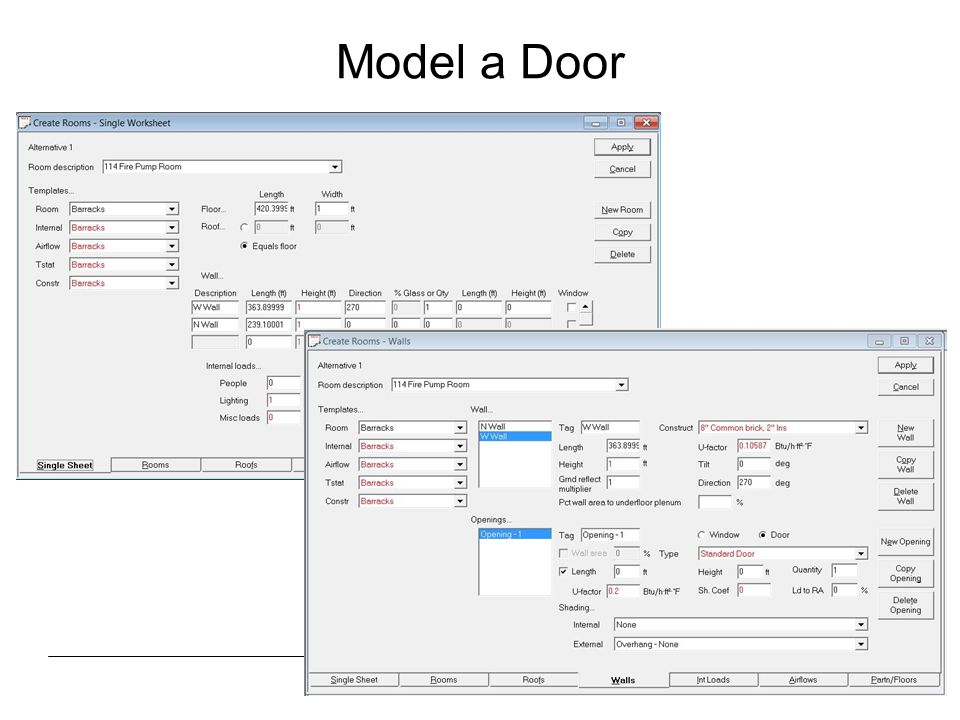This screenshot has height=720, width=960.
Task: Close the Create Rooms - Single Worksheet window
Action: [645, 122]
